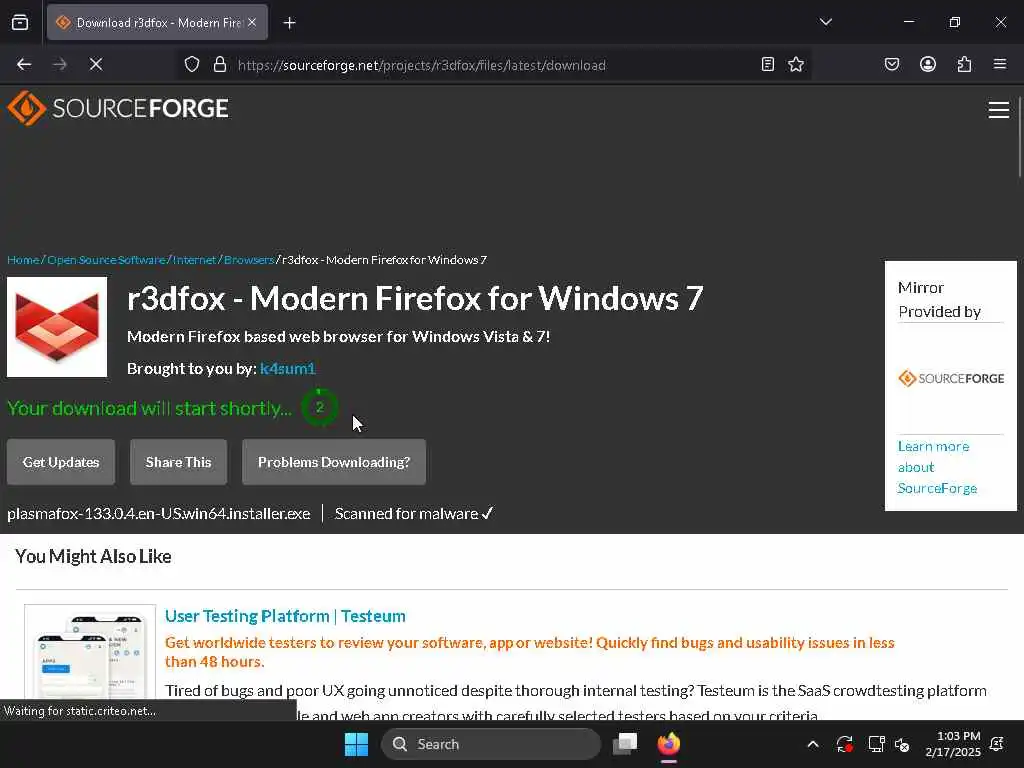
Task: Open Firefox account icon
Action: [x=928, y=65]
